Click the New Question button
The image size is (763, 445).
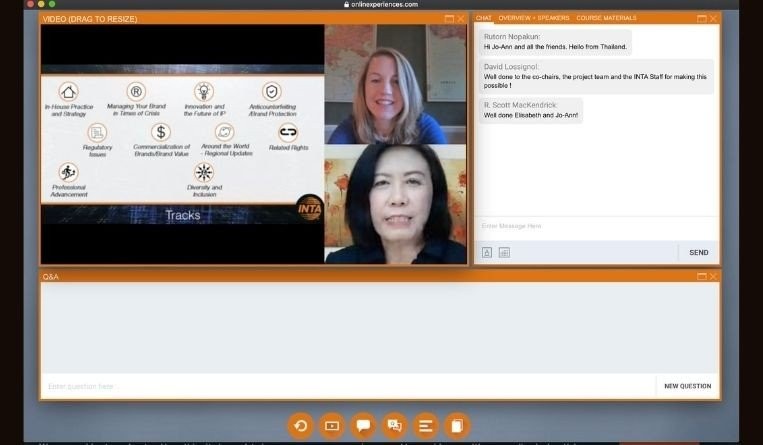click(687, 386)
